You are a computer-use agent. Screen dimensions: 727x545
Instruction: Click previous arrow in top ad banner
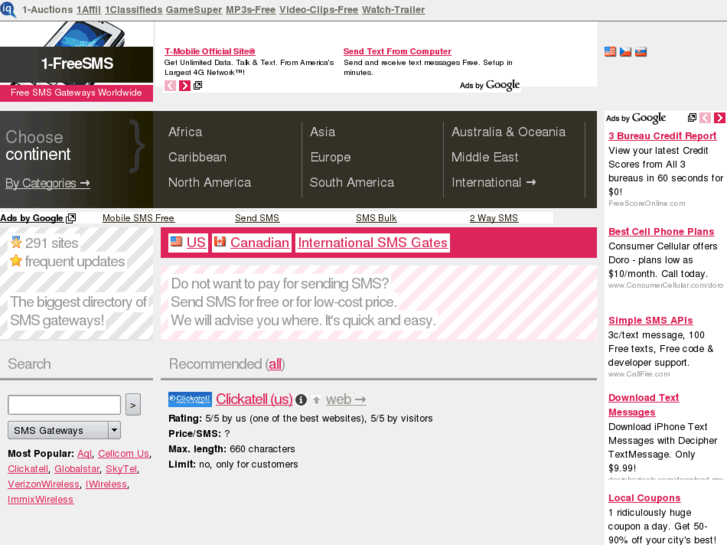pos(170,85)
